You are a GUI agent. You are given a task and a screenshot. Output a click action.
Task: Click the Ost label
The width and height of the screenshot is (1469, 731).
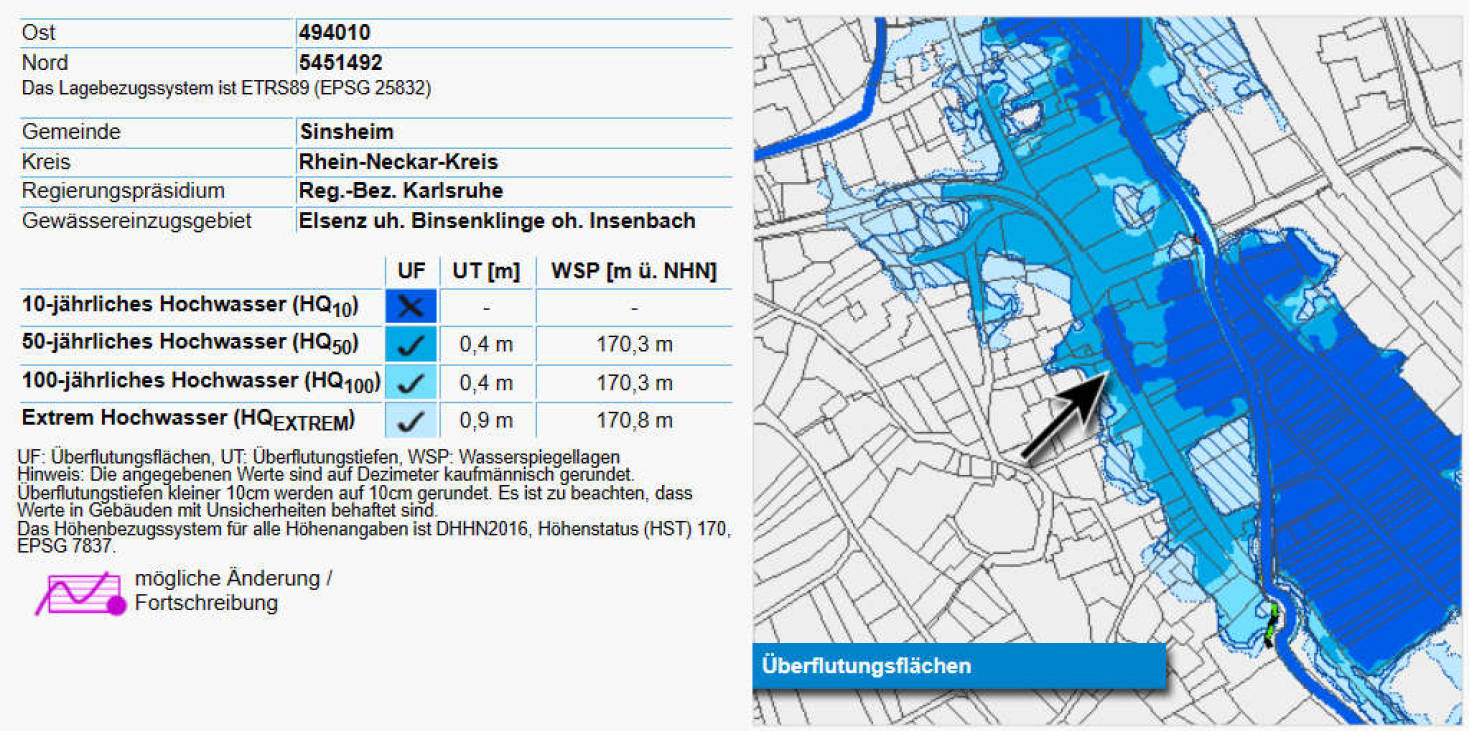coord(39,33)
